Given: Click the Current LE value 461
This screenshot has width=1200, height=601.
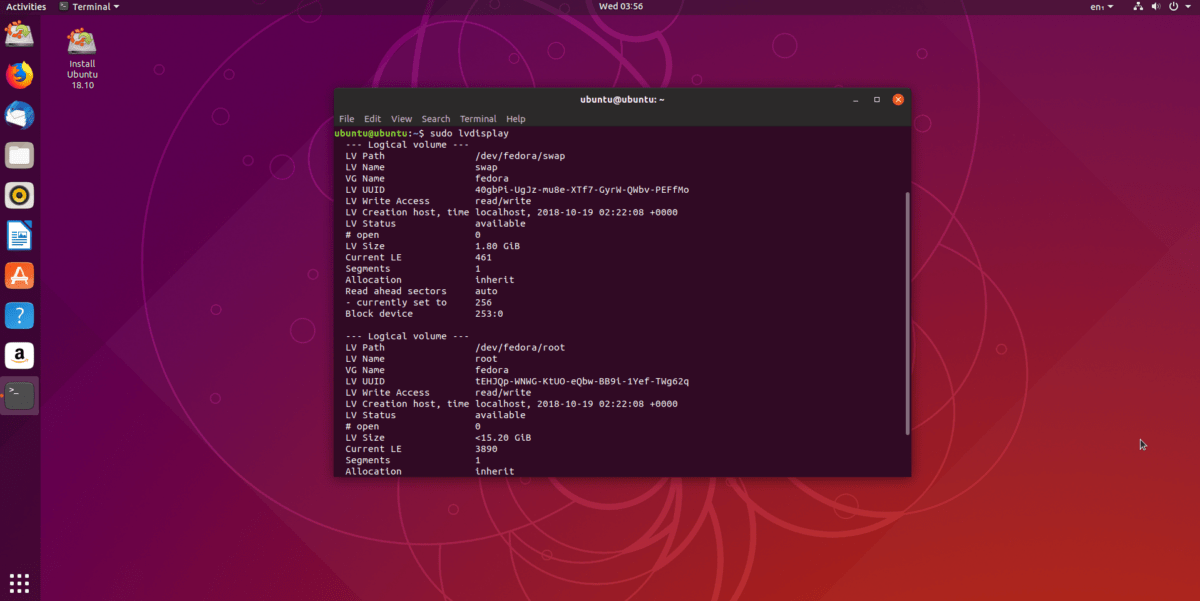Looking at the screenshot, I should point(484,257).
